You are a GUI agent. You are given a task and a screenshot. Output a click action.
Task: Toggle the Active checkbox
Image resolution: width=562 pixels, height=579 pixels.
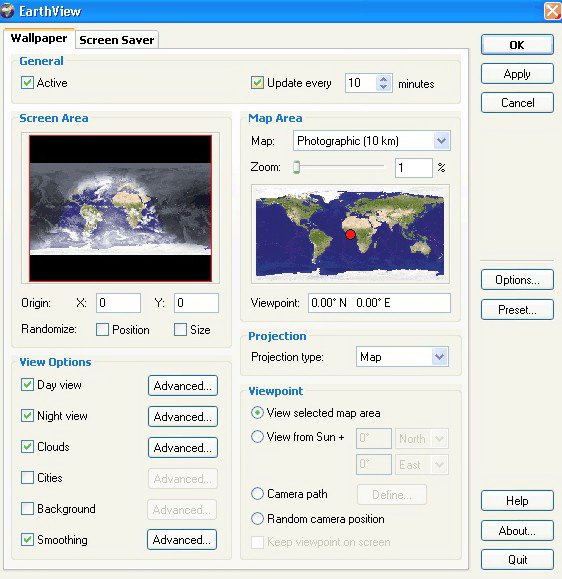27,83
